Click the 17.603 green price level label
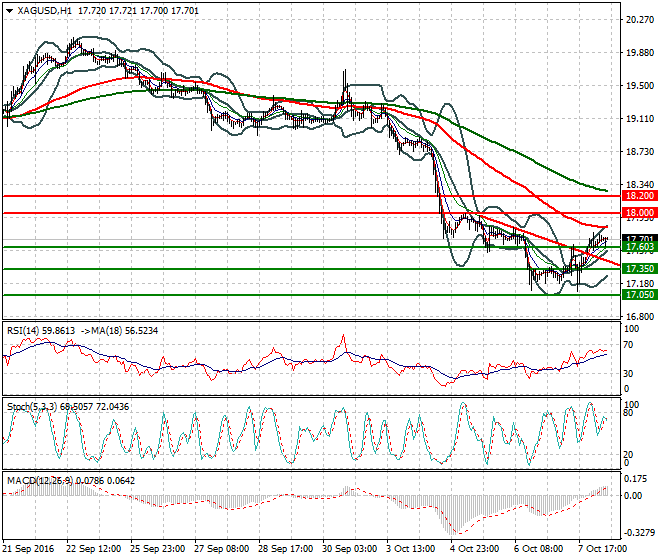Screen dimensions: 660x560 click(x=639, y=247)
